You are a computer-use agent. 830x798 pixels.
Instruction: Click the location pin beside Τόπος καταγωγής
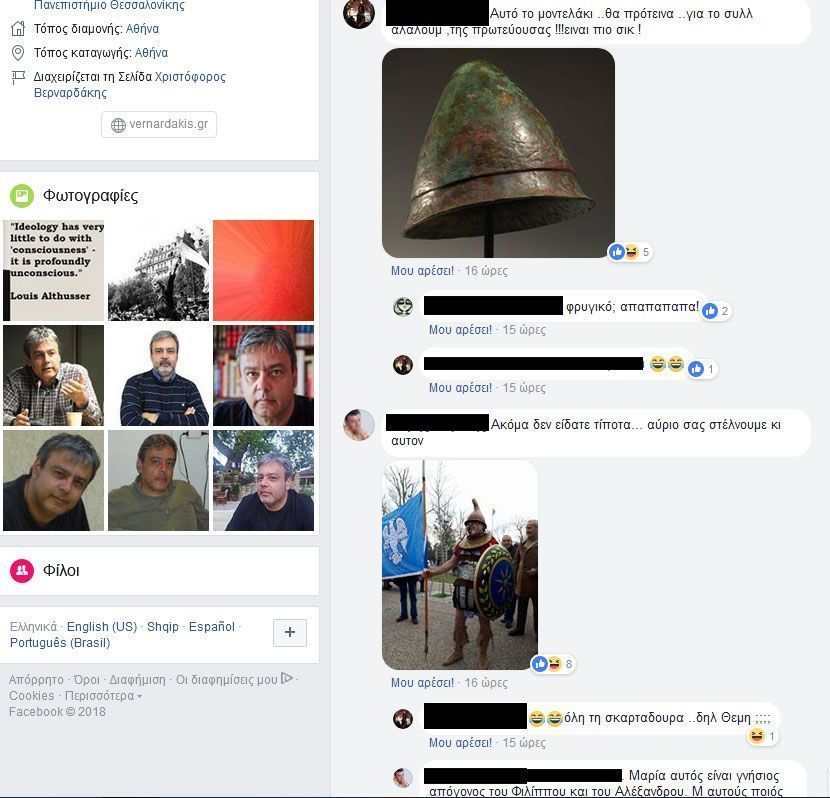pyautogui.click(x=18, y=53)
